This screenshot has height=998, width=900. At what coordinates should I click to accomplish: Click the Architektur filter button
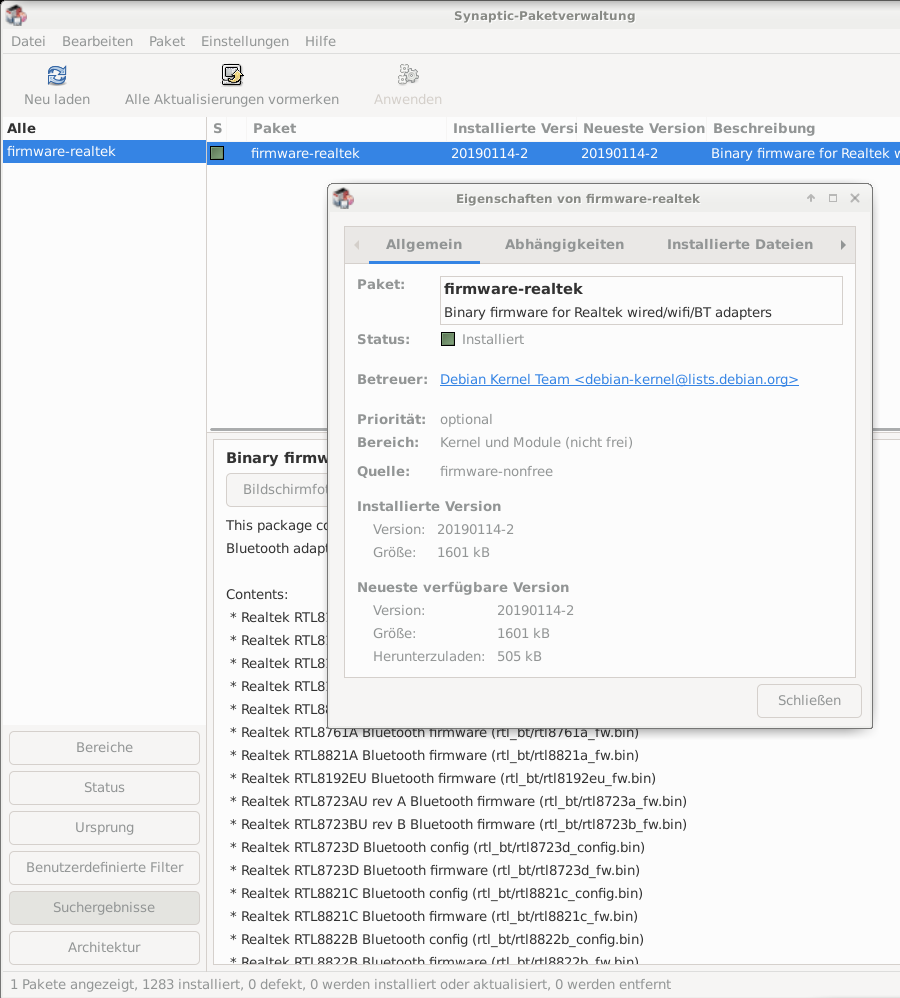[104, 947]
